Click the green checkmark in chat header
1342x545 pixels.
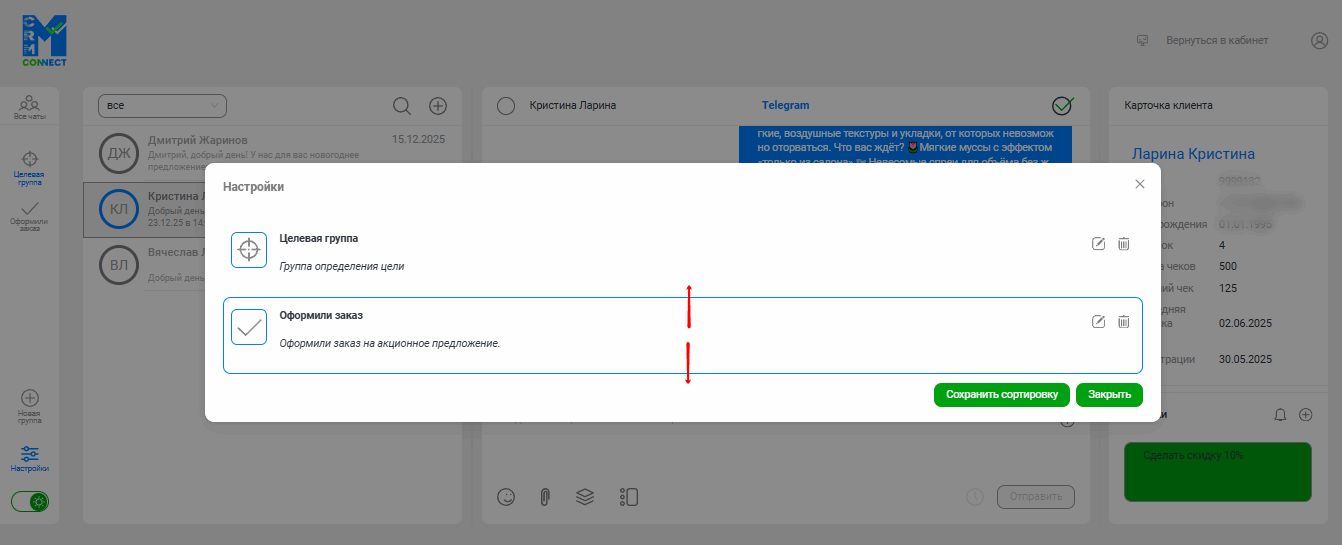tap(1063, 105)
